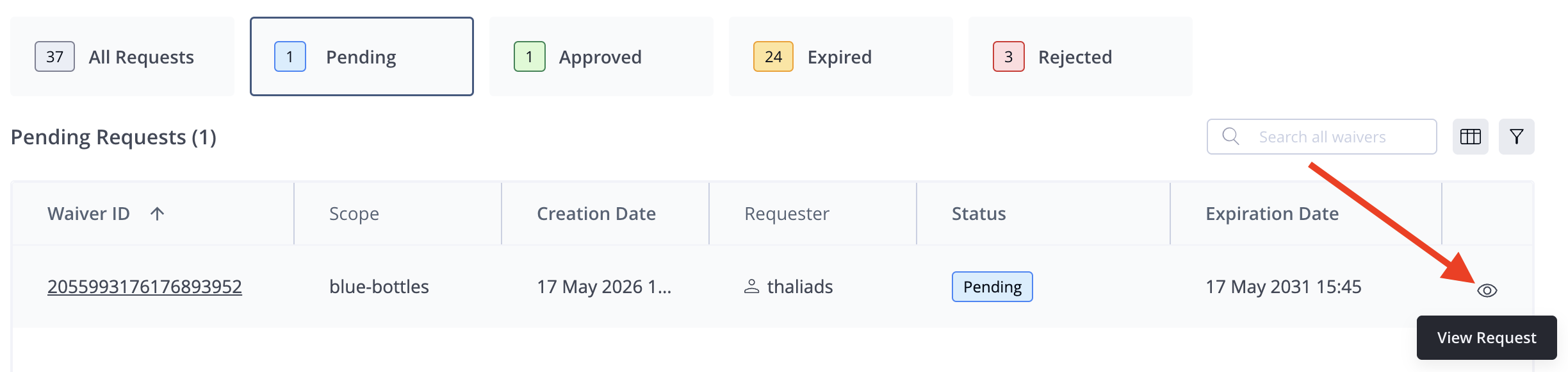
Task: Click the user icon beside thaliads
Action: [751, 287]
